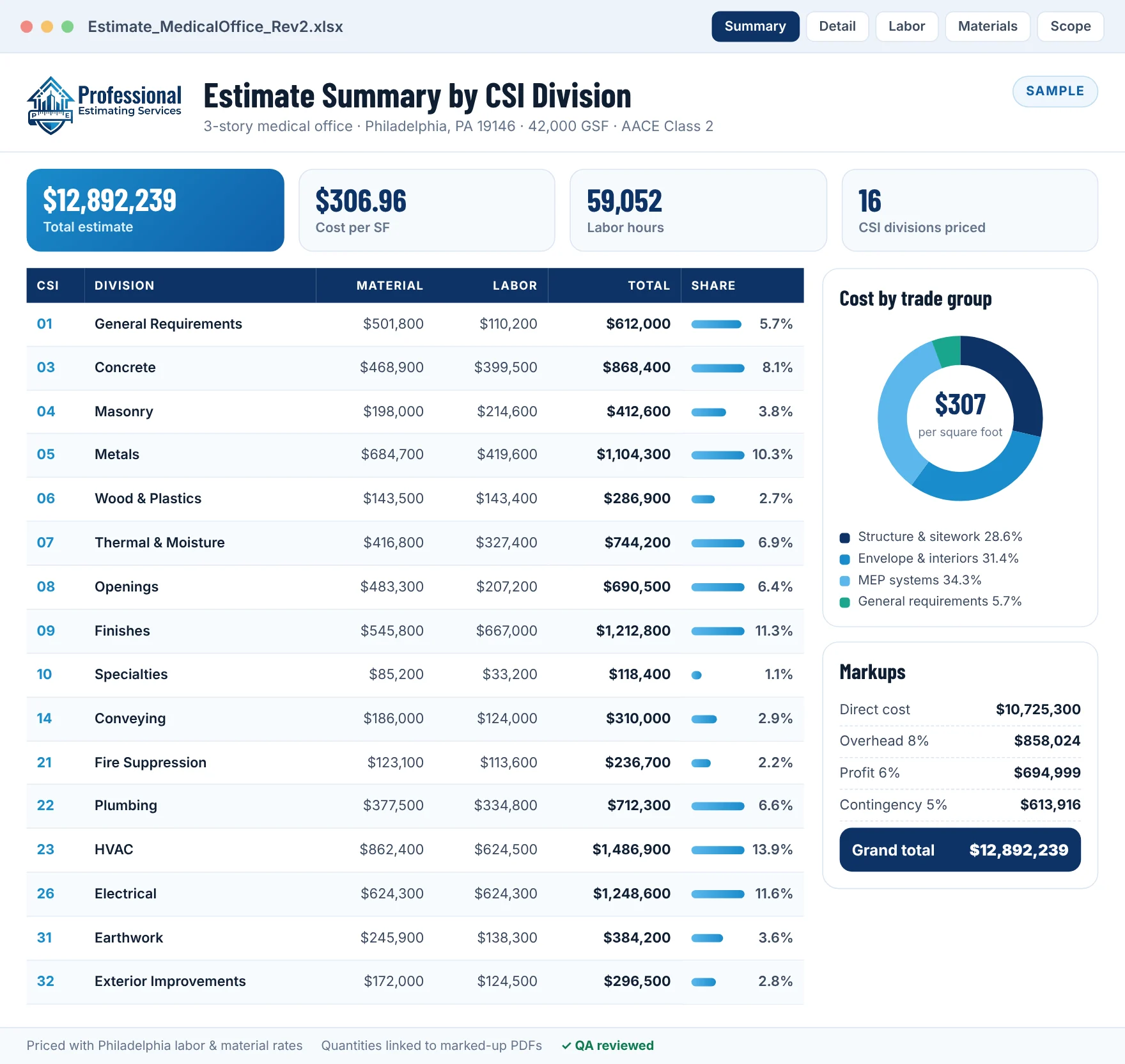The image size is (1125, 1064).
Task: Click Metals total $1,104,300
Action: click(x=633, y=455)
